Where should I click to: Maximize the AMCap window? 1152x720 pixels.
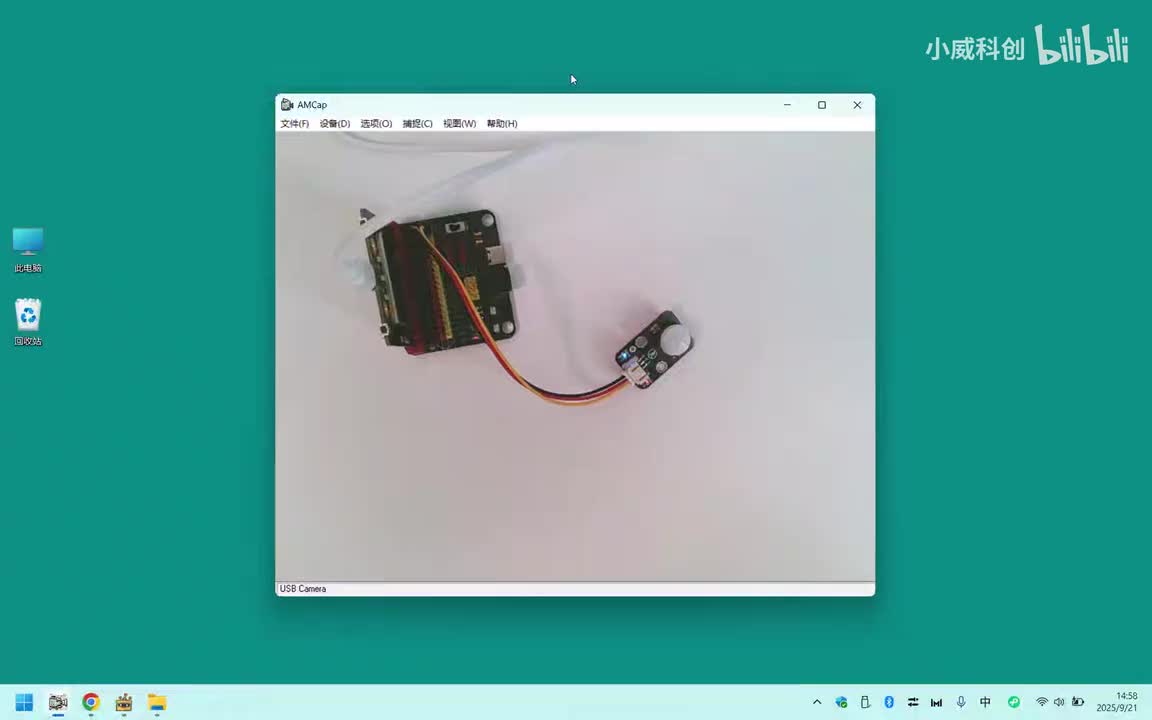click(x=822, y=105)
